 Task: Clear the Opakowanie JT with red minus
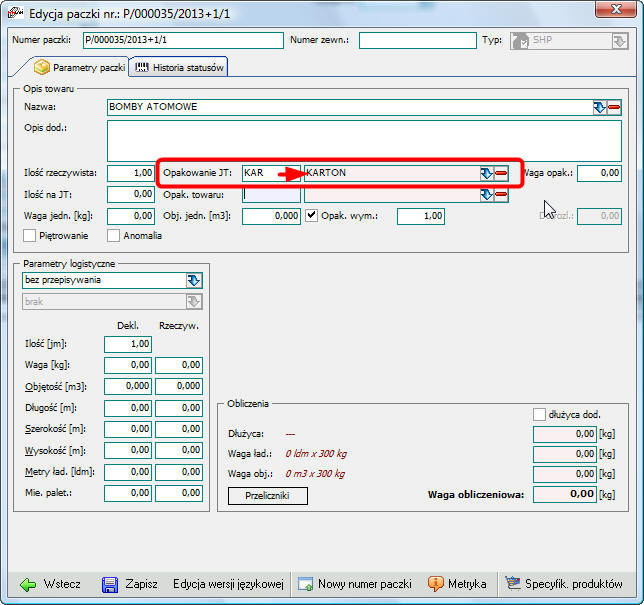tap(501, 173)
